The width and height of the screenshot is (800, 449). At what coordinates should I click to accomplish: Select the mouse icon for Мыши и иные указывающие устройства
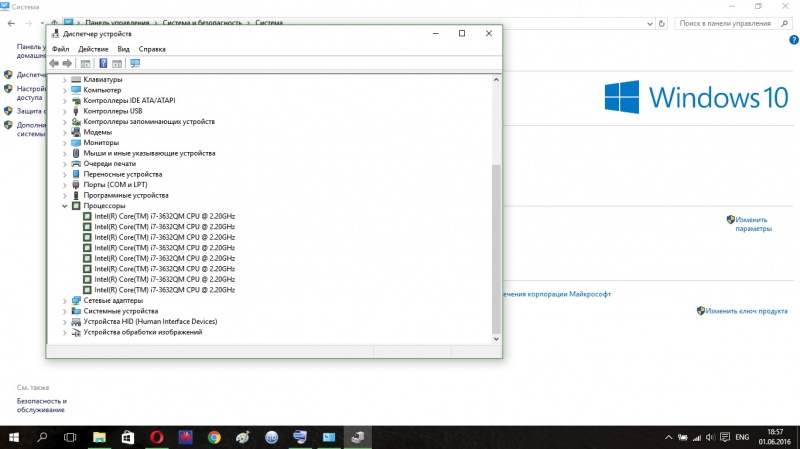pos(76,153)
